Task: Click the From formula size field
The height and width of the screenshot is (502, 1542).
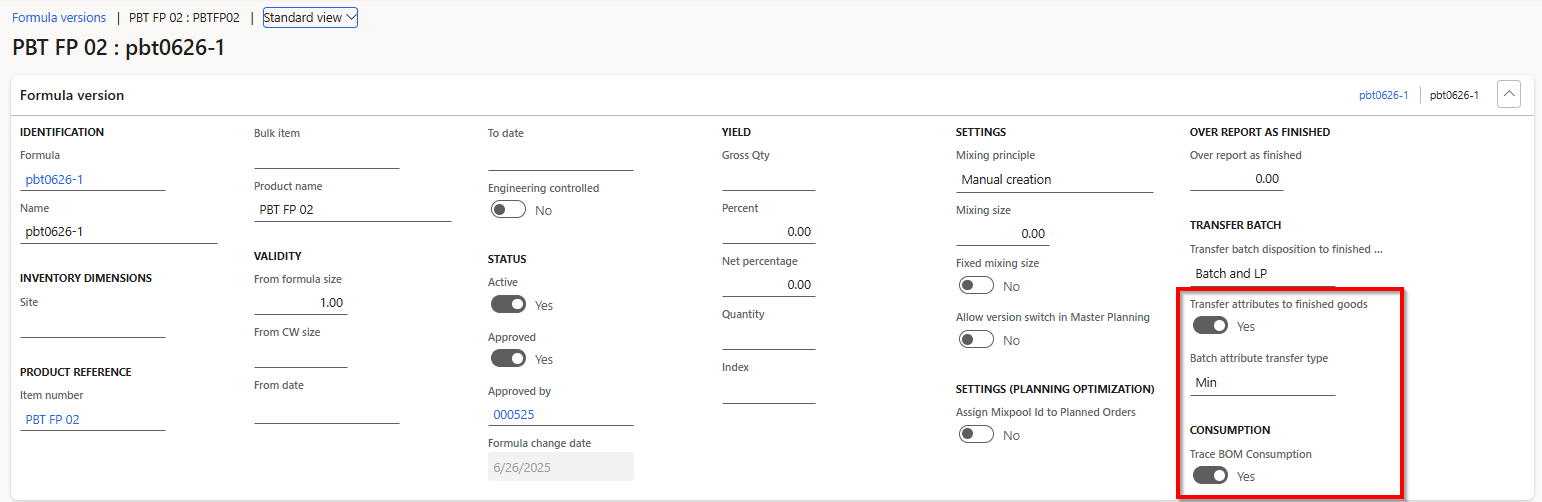Action: pyautogui.click(x=301, y=303)
